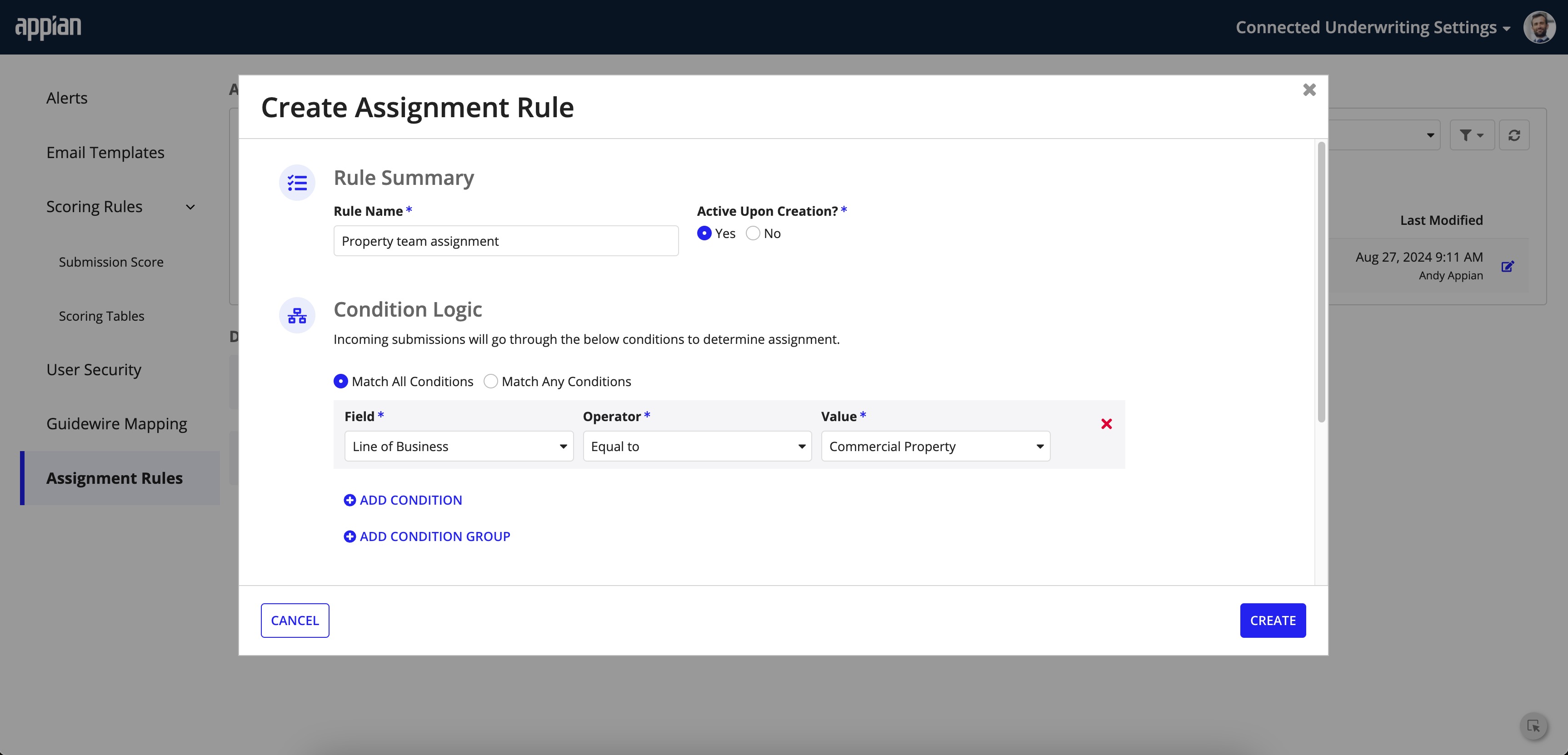Open the user avatar menu
The width and height of the screenshot is (1568, 755).
coord(1539,27)
